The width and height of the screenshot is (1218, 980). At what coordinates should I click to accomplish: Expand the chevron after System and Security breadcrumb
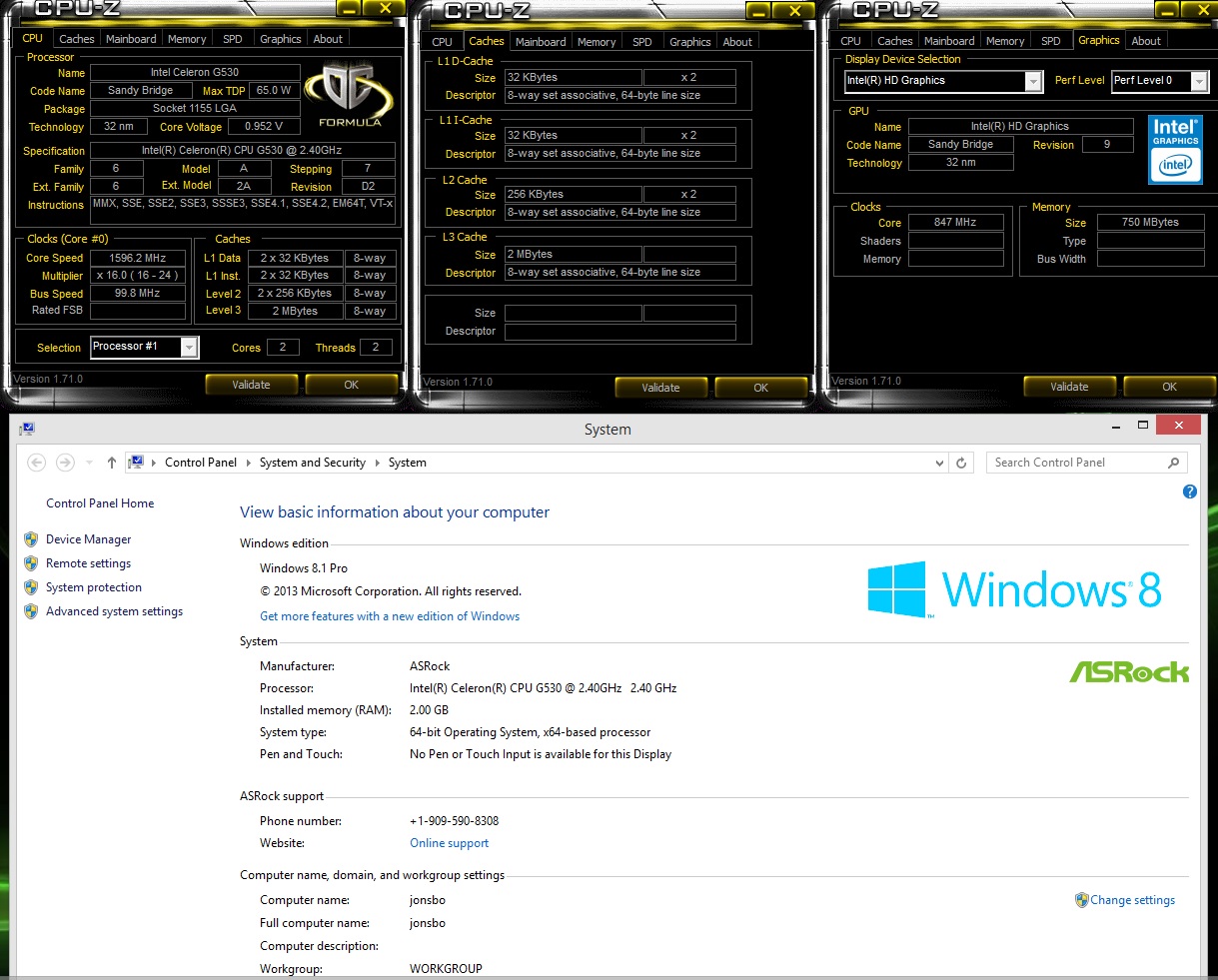pos(377,463)
